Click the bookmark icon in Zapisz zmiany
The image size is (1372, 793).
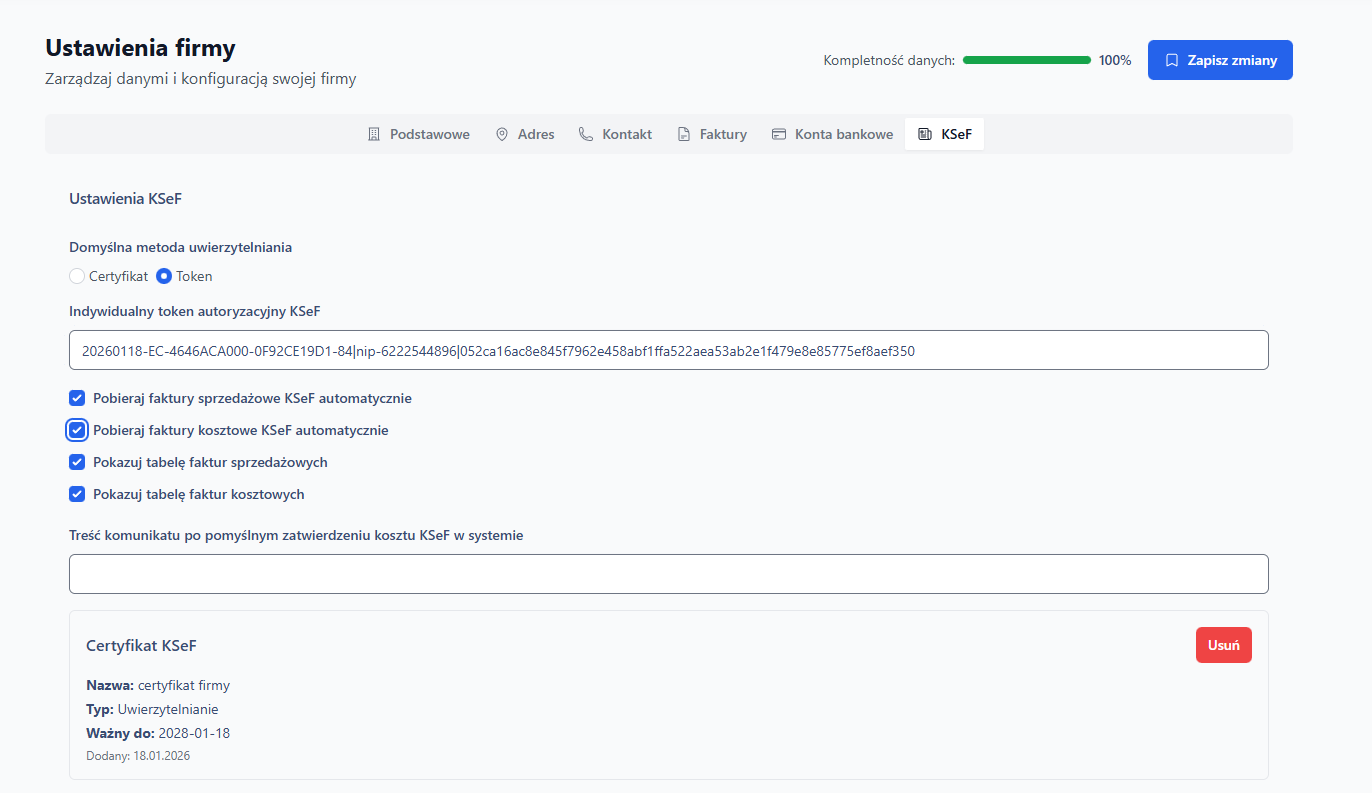click(1172, 60)
